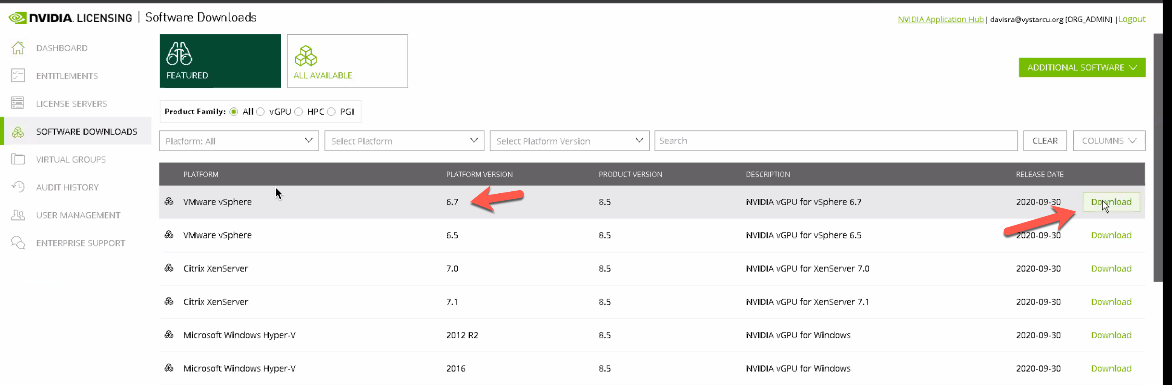Viewport: 1172px width, 385px height.
Task: Open the Select Platform Version dropdown
Action: coord(570,141)
